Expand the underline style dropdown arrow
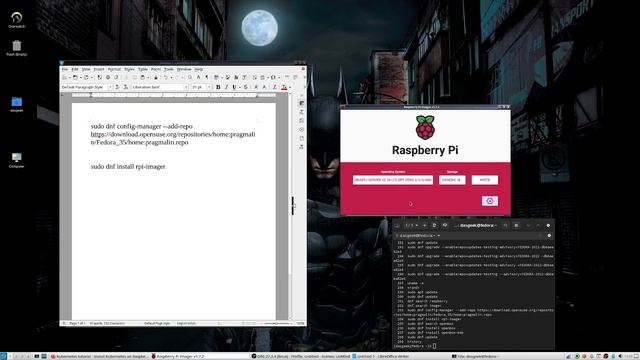640x360 pixels. [240, 87]
